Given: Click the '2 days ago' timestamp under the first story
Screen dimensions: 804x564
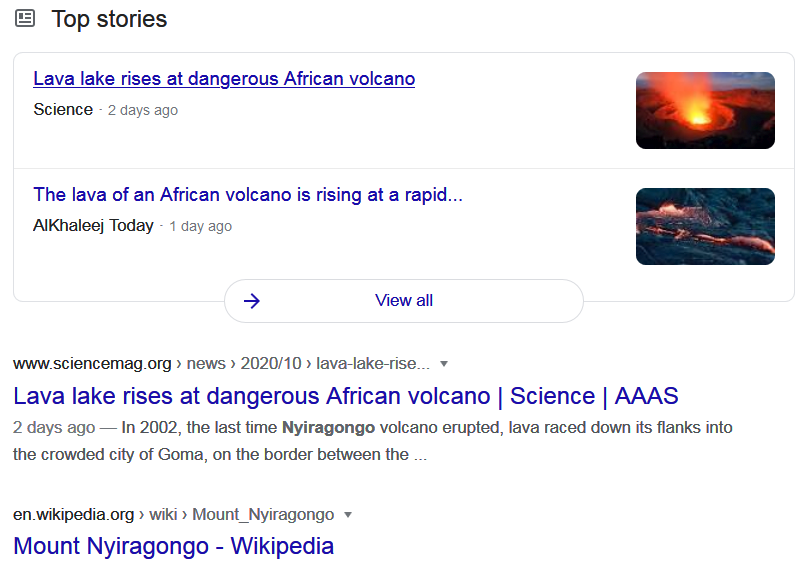Looking at the screenshot, I should tap(143, 110).
